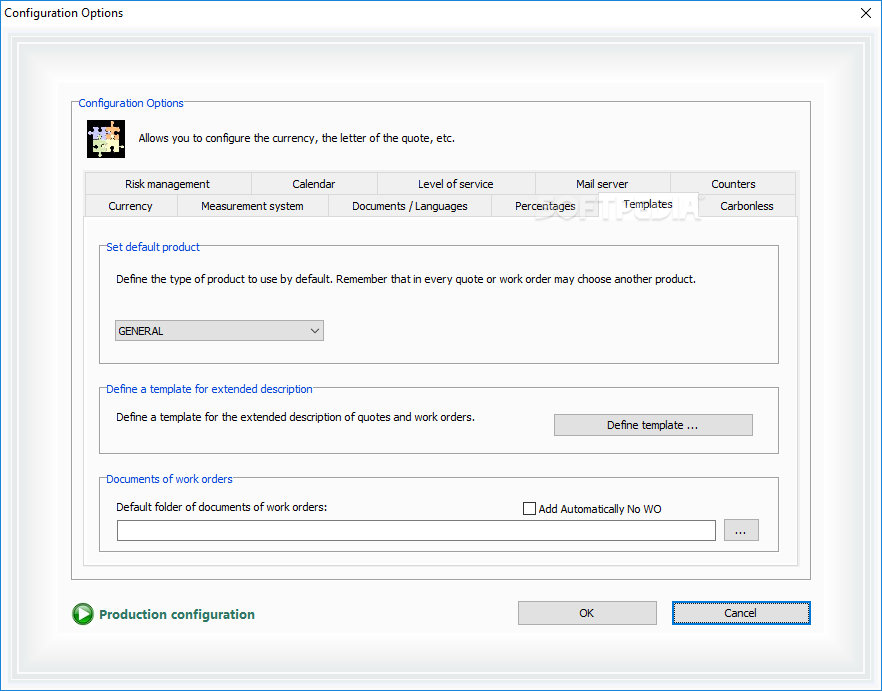Open the Carbonless tab
This screenshot has height=691, width=882.
click(x=746, y=206)
